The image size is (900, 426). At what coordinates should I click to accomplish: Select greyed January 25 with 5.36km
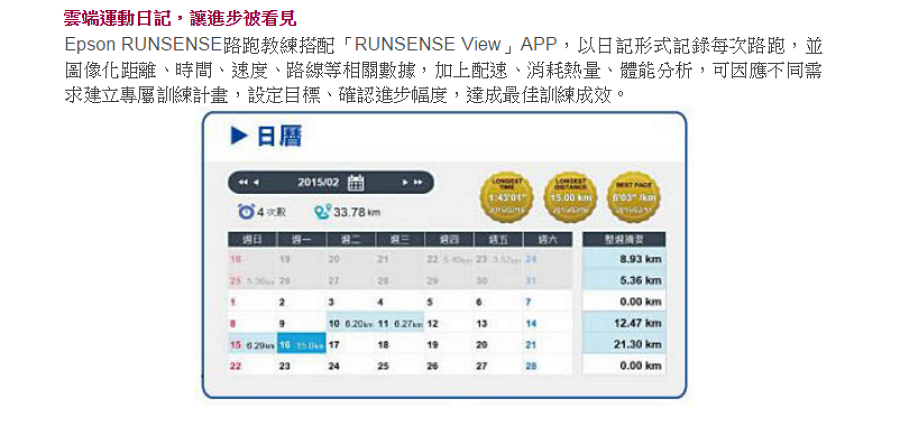point(253,281)
